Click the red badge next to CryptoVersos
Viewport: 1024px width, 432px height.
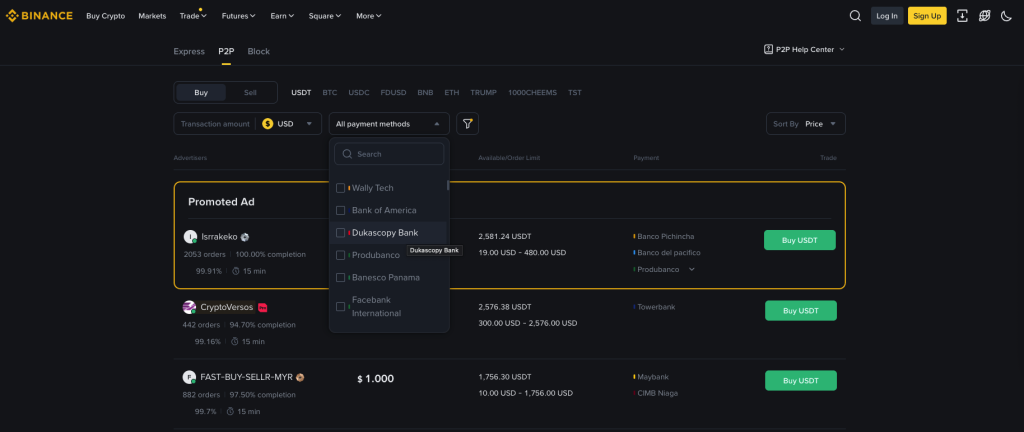pos(263,307)
